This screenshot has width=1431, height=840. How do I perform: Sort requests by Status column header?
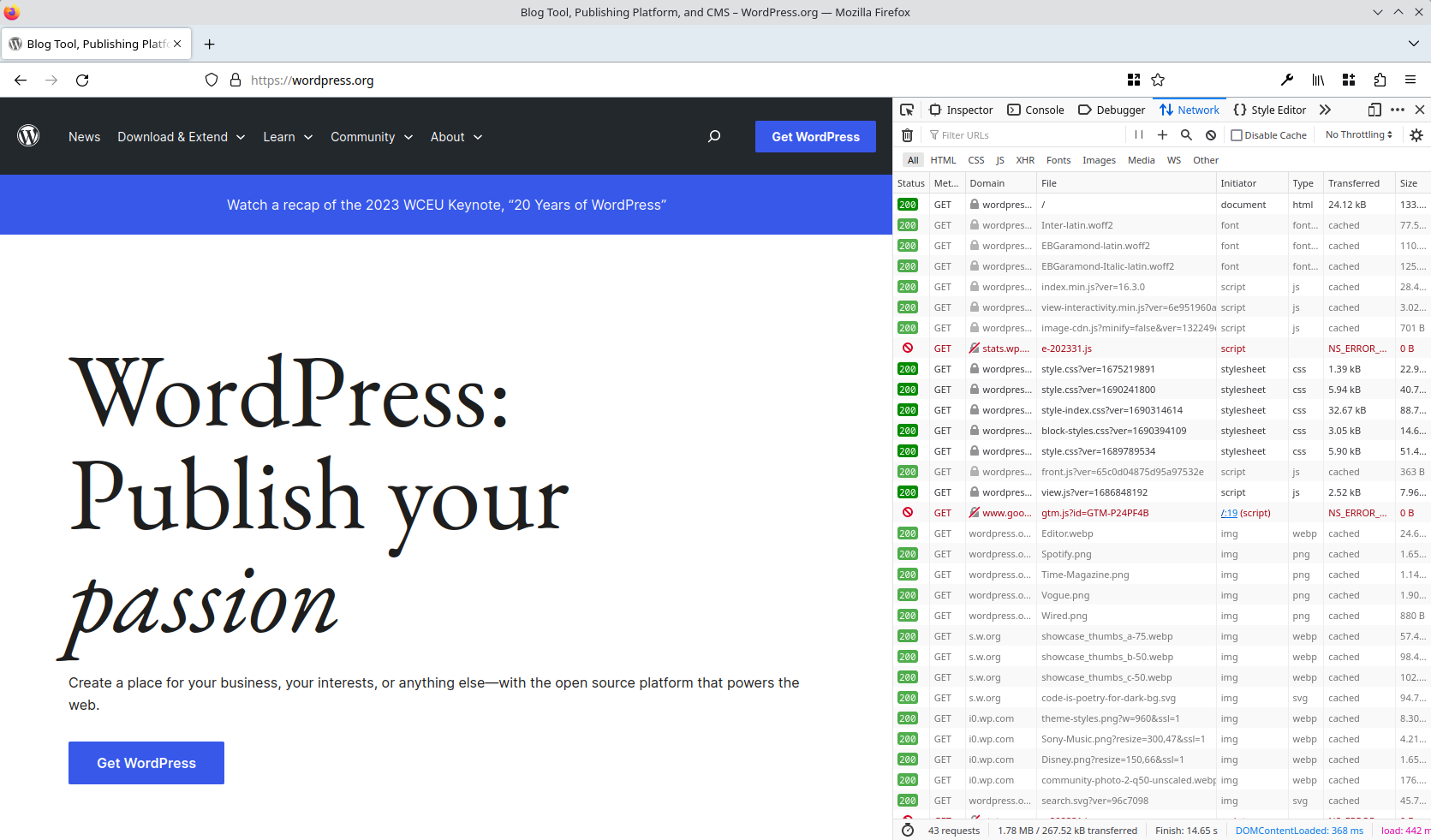911,183
